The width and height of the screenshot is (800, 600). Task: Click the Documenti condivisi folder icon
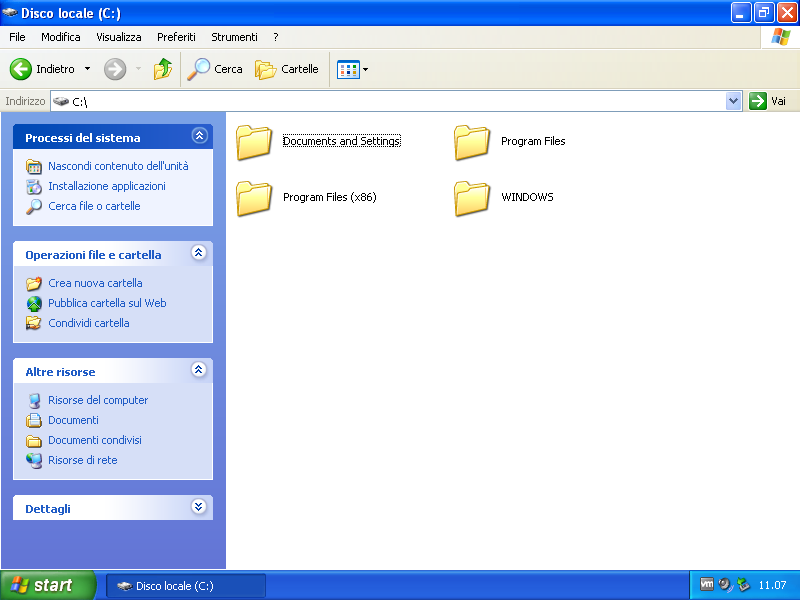[x=34, y=441]
